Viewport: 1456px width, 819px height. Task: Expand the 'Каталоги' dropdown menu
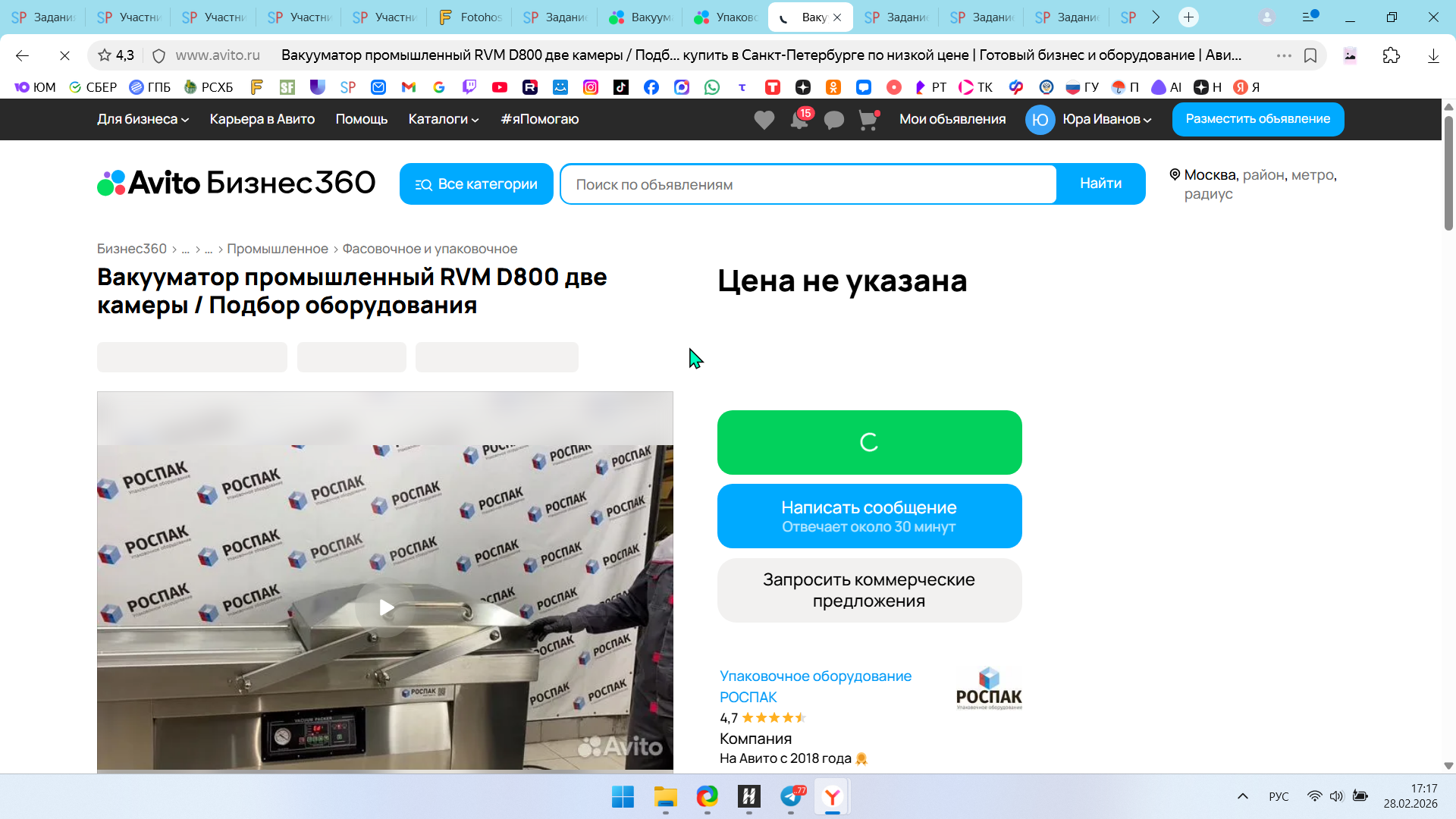(x=443, y=119)
